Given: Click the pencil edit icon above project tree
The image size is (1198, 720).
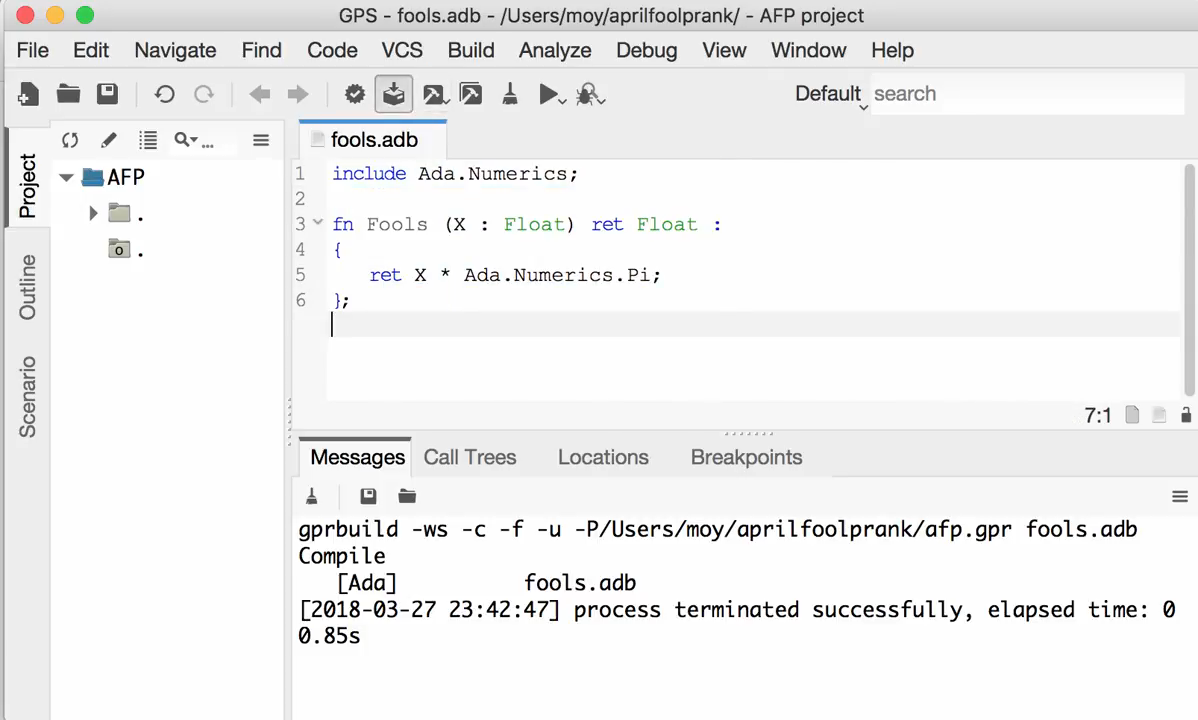Looking at the screenshot, I should 108,140.
